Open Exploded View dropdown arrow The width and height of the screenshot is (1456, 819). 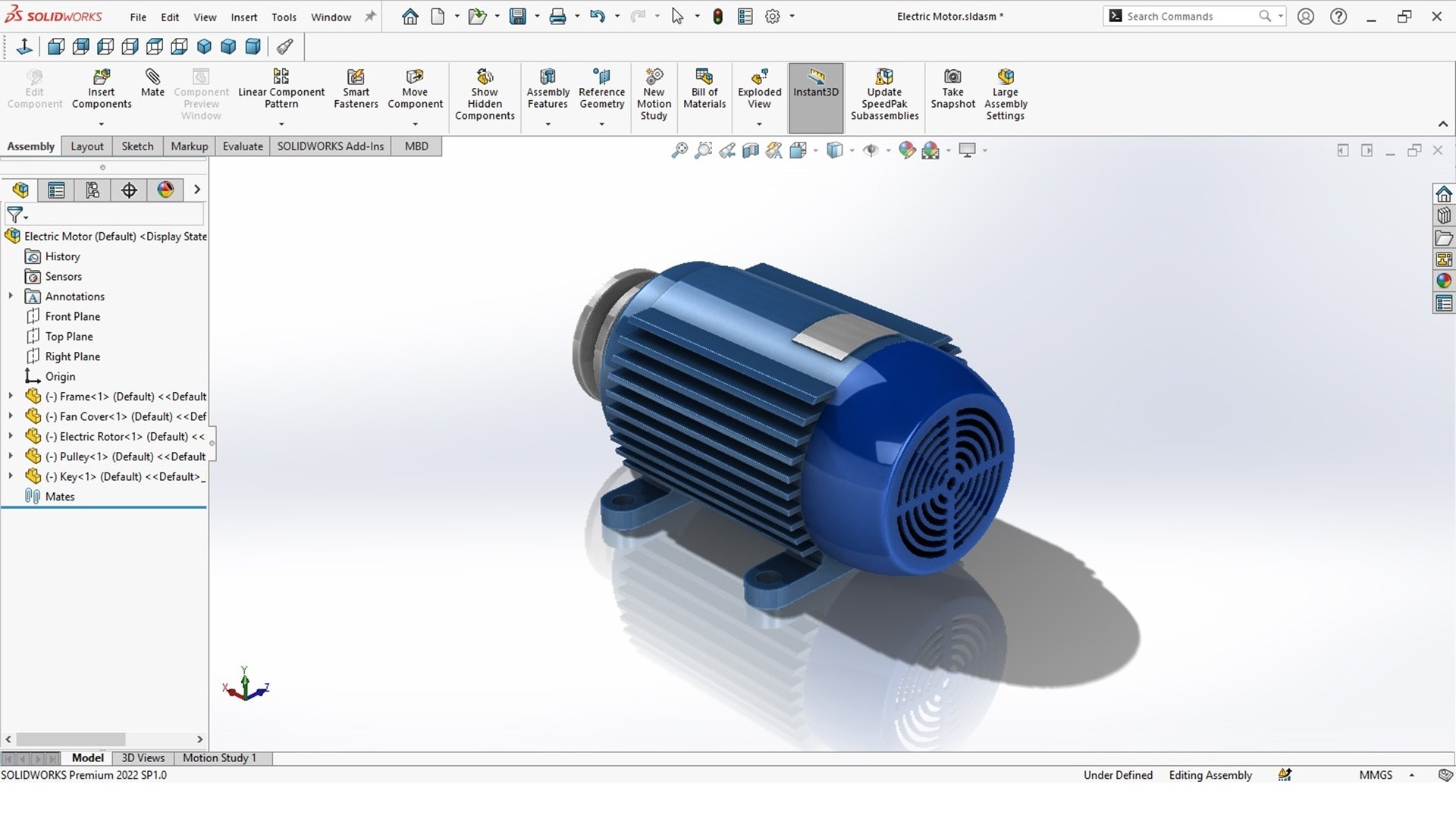tap(759, 124)
